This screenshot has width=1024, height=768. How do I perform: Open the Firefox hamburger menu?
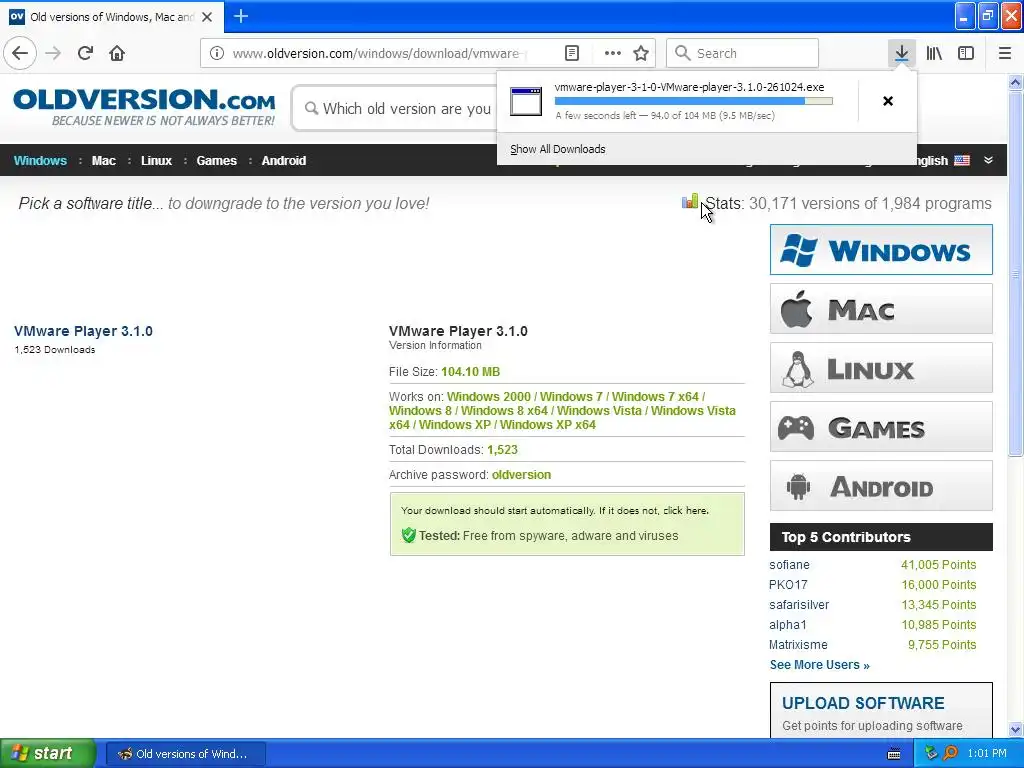[x=1004, y=53]
